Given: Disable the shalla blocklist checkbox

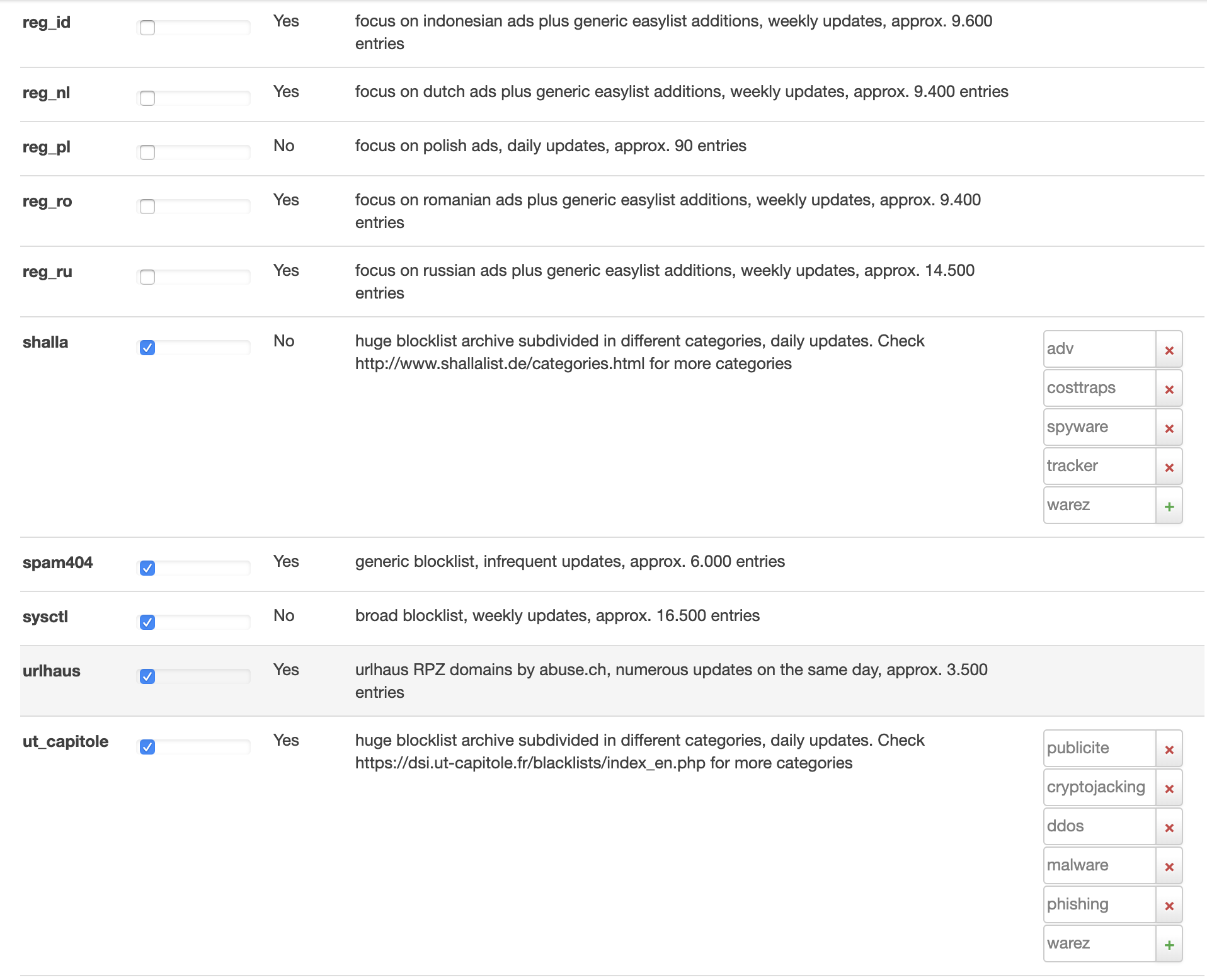Looking at the screenshot, I should tap(147, 348).
